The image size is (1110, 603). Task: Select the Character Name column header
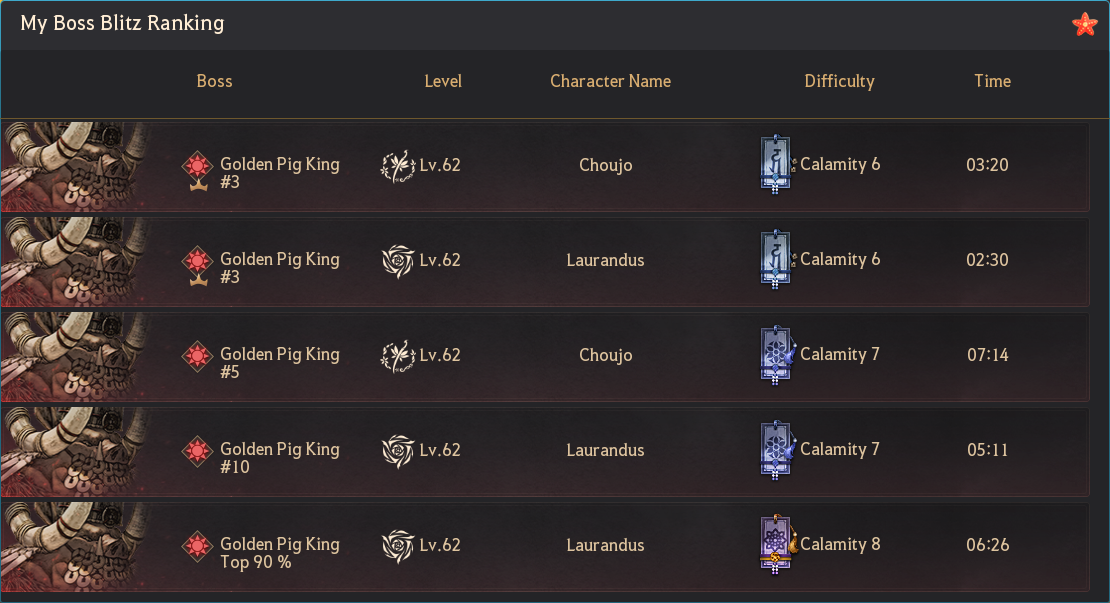pos(610,81)
